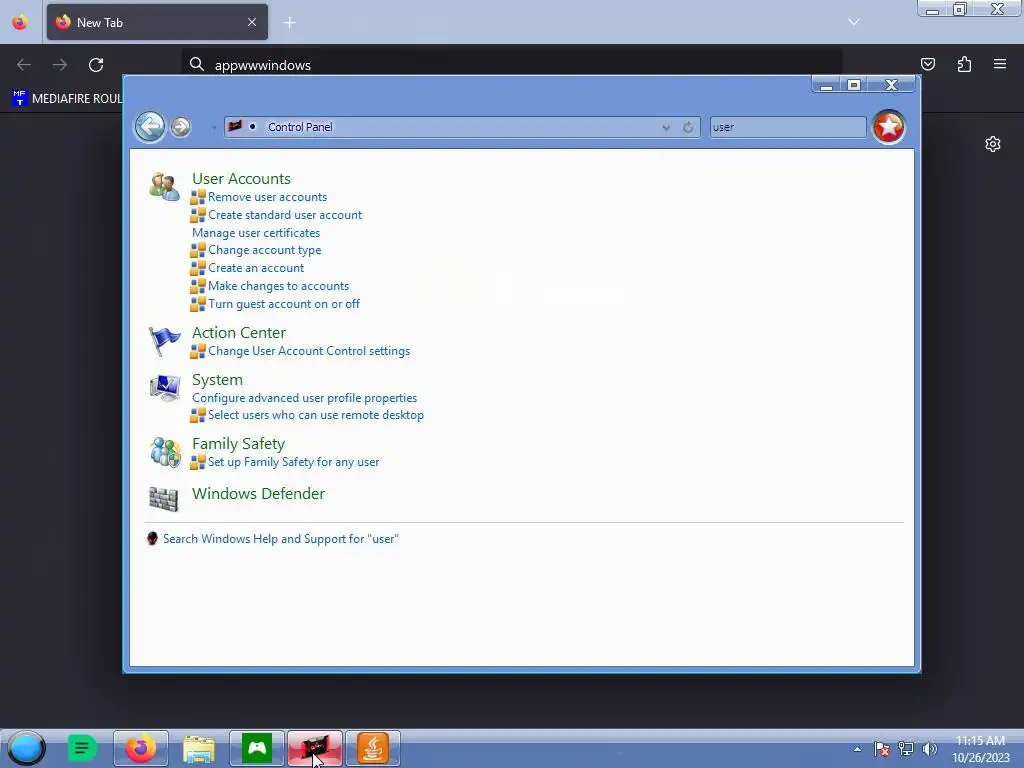The width and height of the screenshot is (1024, 768).
Task: Search Windows Help and Support for "user"
Action: coord(280,539)
